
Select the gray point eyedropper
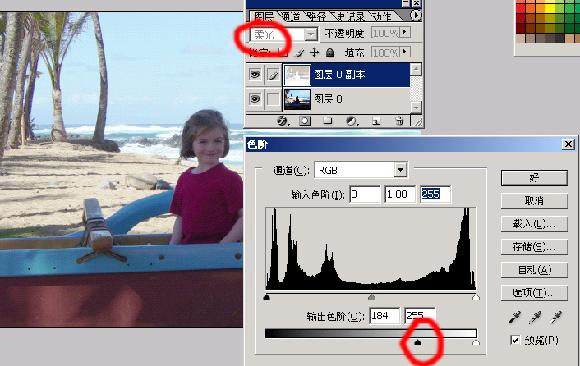click(x=535, y=317)
